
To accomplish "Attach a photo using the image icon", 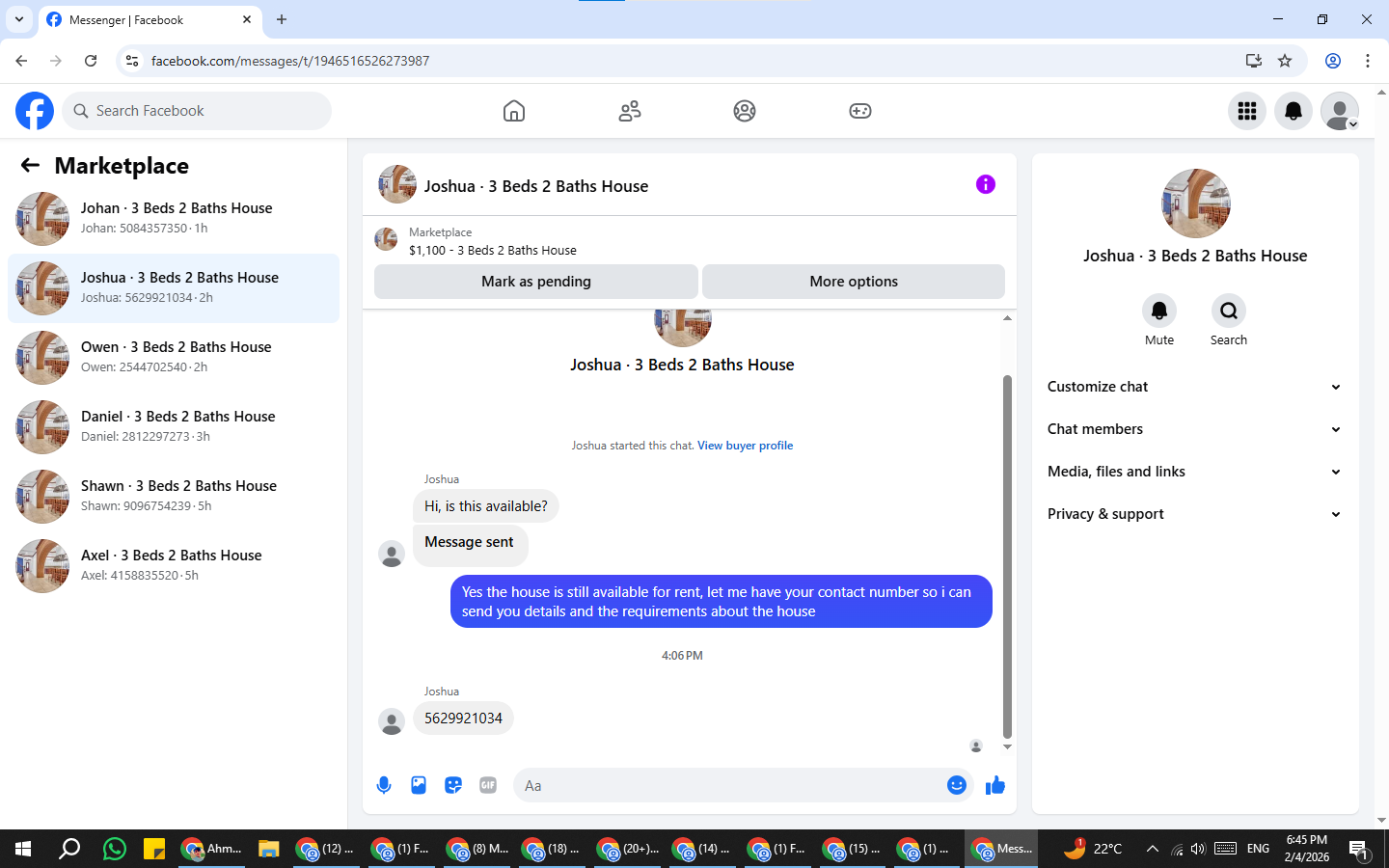I will pyautogui.click(x=419, y=785).
